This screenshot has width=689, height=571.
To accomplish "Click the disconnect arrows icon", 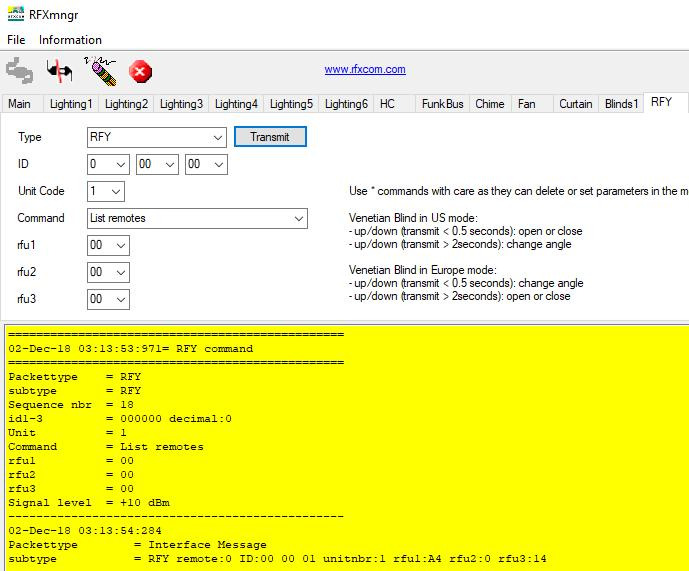I will 60,71.
